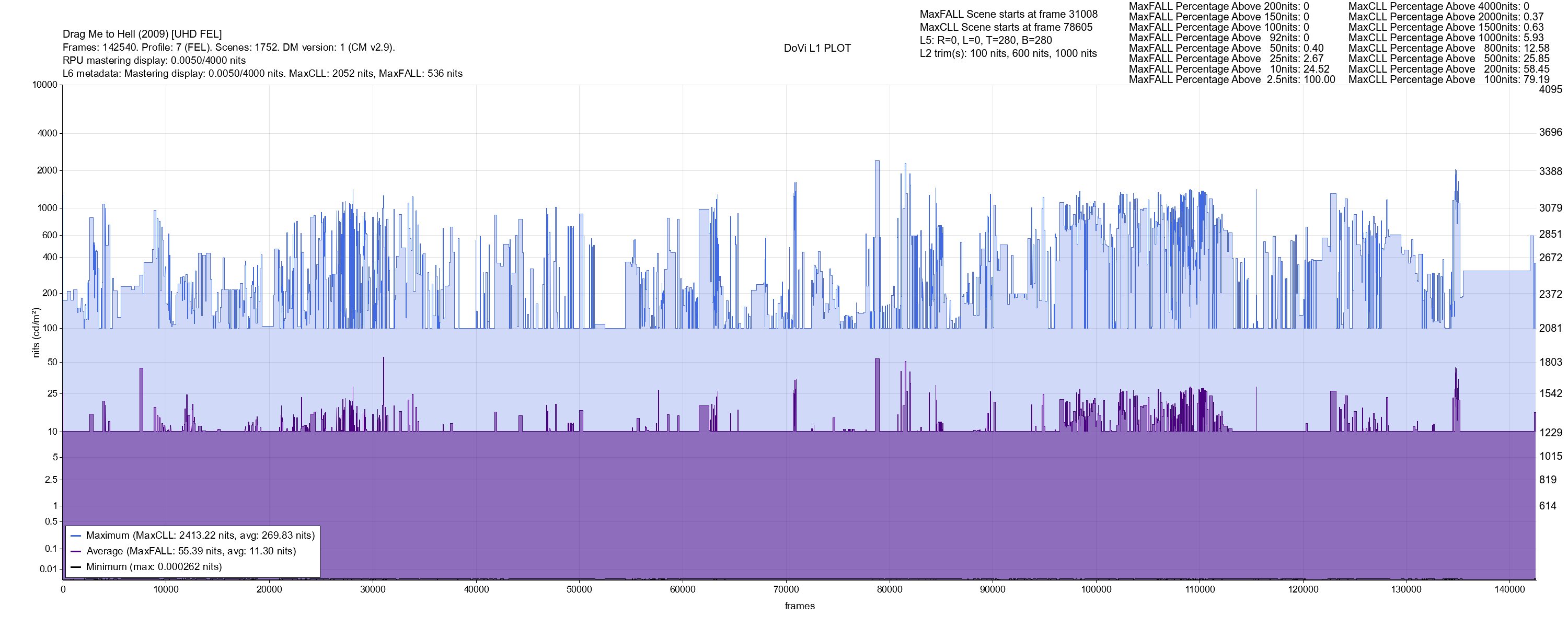Click the MaxFALL Scene starts at frame text
This screenshot has width=1568, height=627.
point(1008,14)
